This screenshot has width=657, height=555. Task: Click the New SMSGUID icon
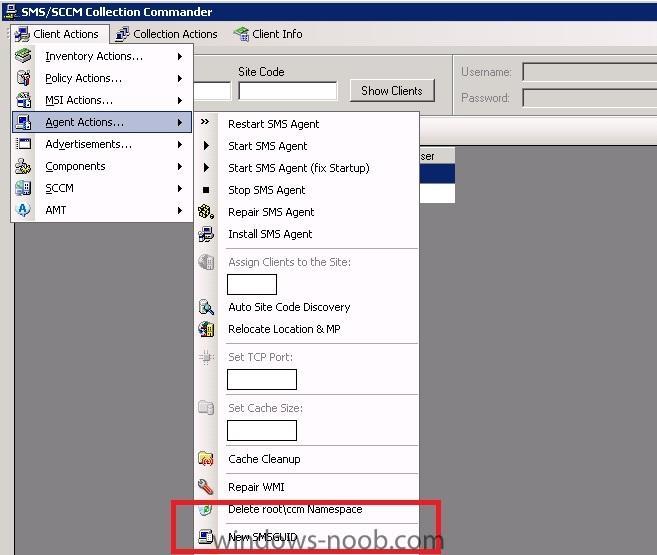(x=206, y=536)
